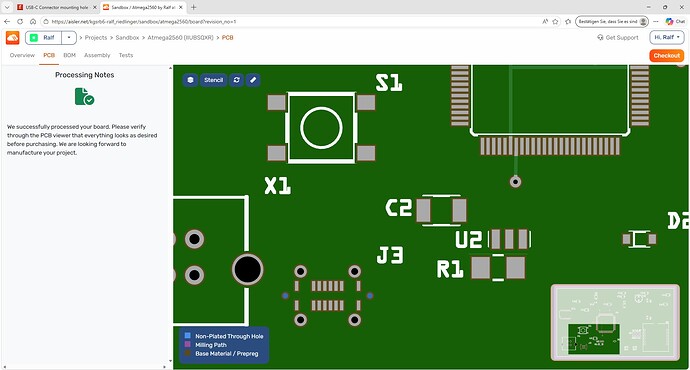Open a new browser tab with plus icon
Image resolution: width=690 pixels, height=370 pixels.
[x=194, y=7]
